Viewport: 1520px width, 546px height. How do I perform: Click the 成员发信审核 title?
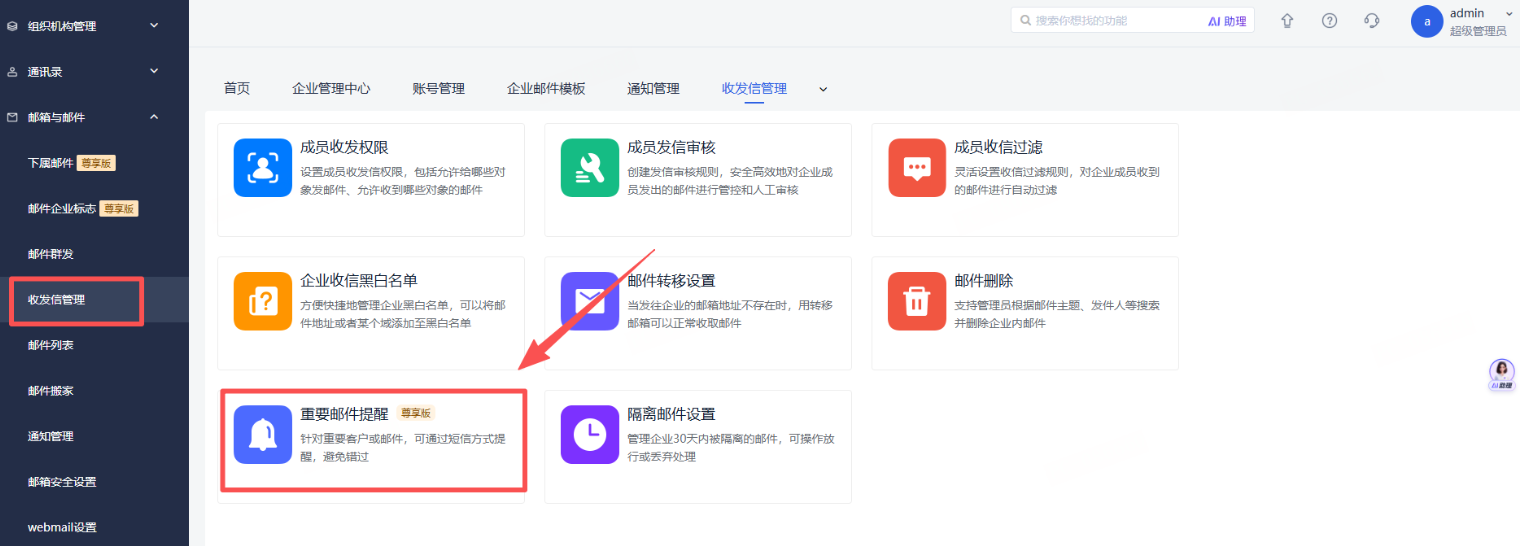pyautogui.click(x=671, y=147)
